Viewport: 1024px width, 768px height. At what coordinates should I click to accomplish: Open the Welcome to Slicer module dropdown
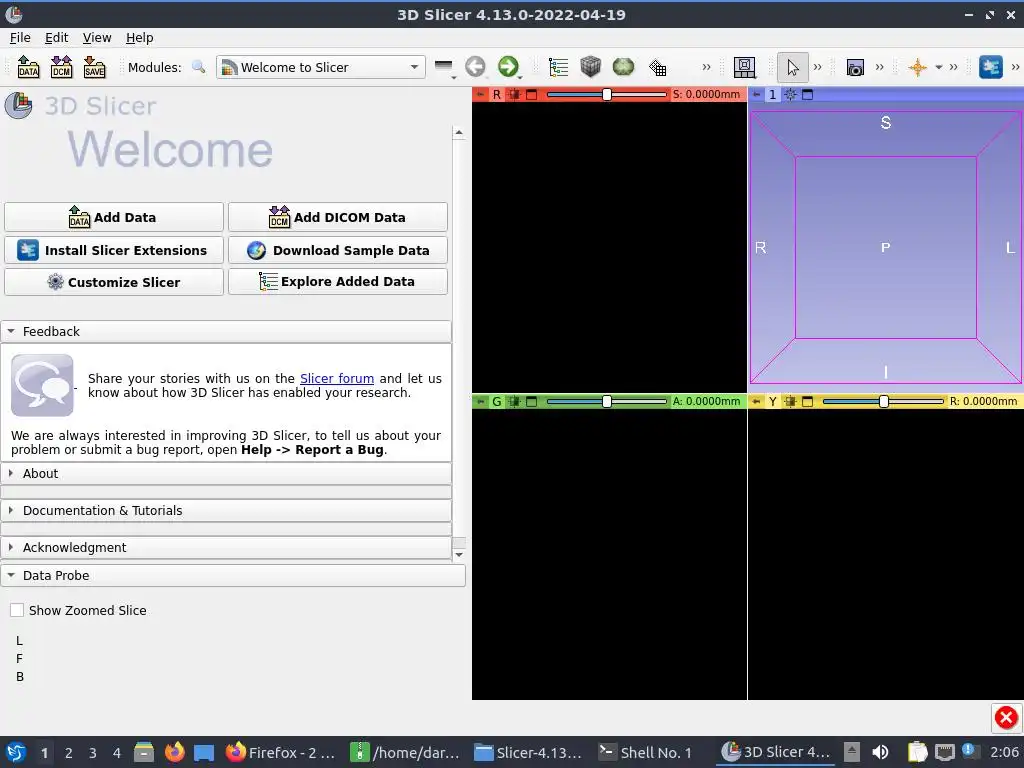tap(321, 67)
